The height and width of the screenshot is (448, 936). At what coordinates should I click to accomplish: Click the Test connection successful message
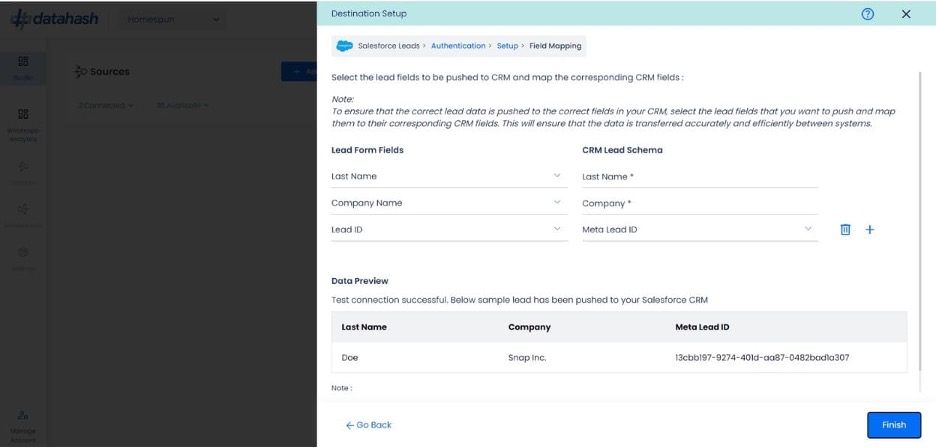519,300
